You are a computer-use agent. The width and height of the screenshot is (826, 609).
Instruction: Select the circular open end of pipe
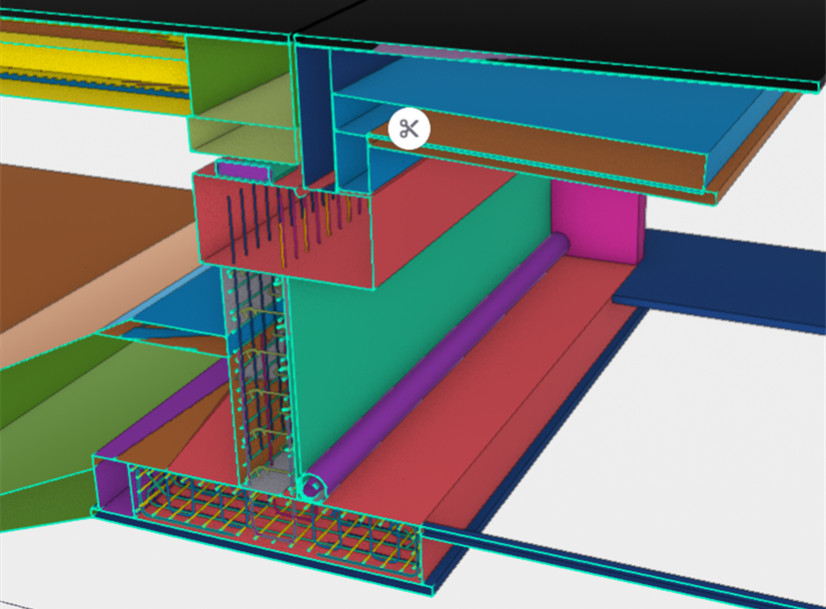click(313, 488)
